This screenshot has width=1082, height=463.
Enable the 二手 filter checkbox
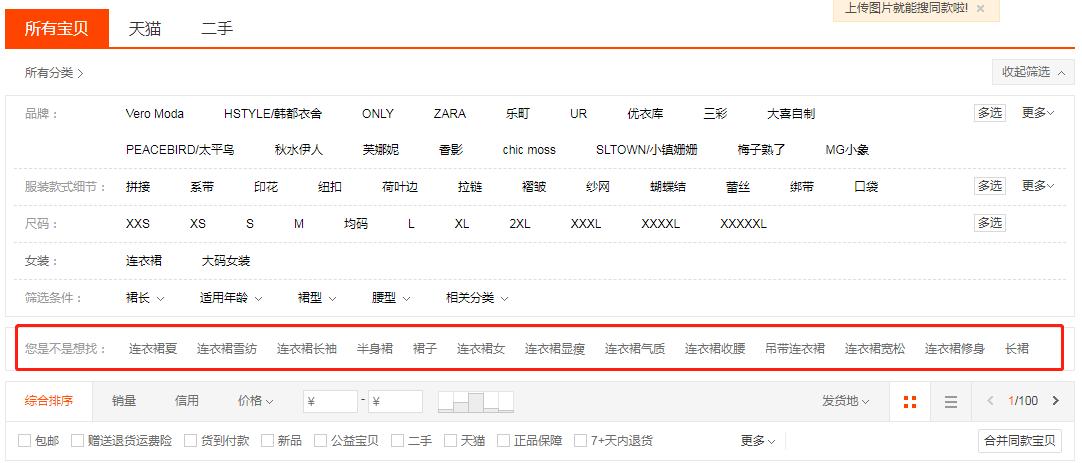[397, 440]
